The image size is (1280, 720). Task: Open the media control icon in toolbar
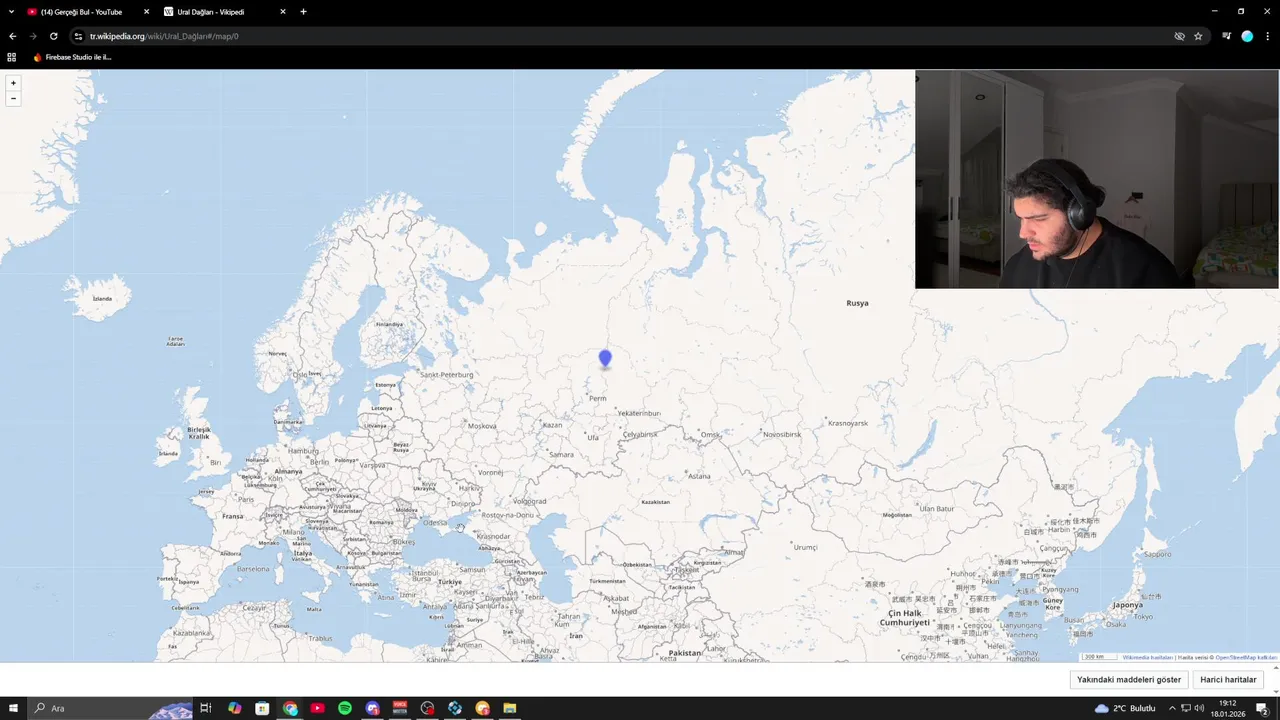(x=1227, y=36)
